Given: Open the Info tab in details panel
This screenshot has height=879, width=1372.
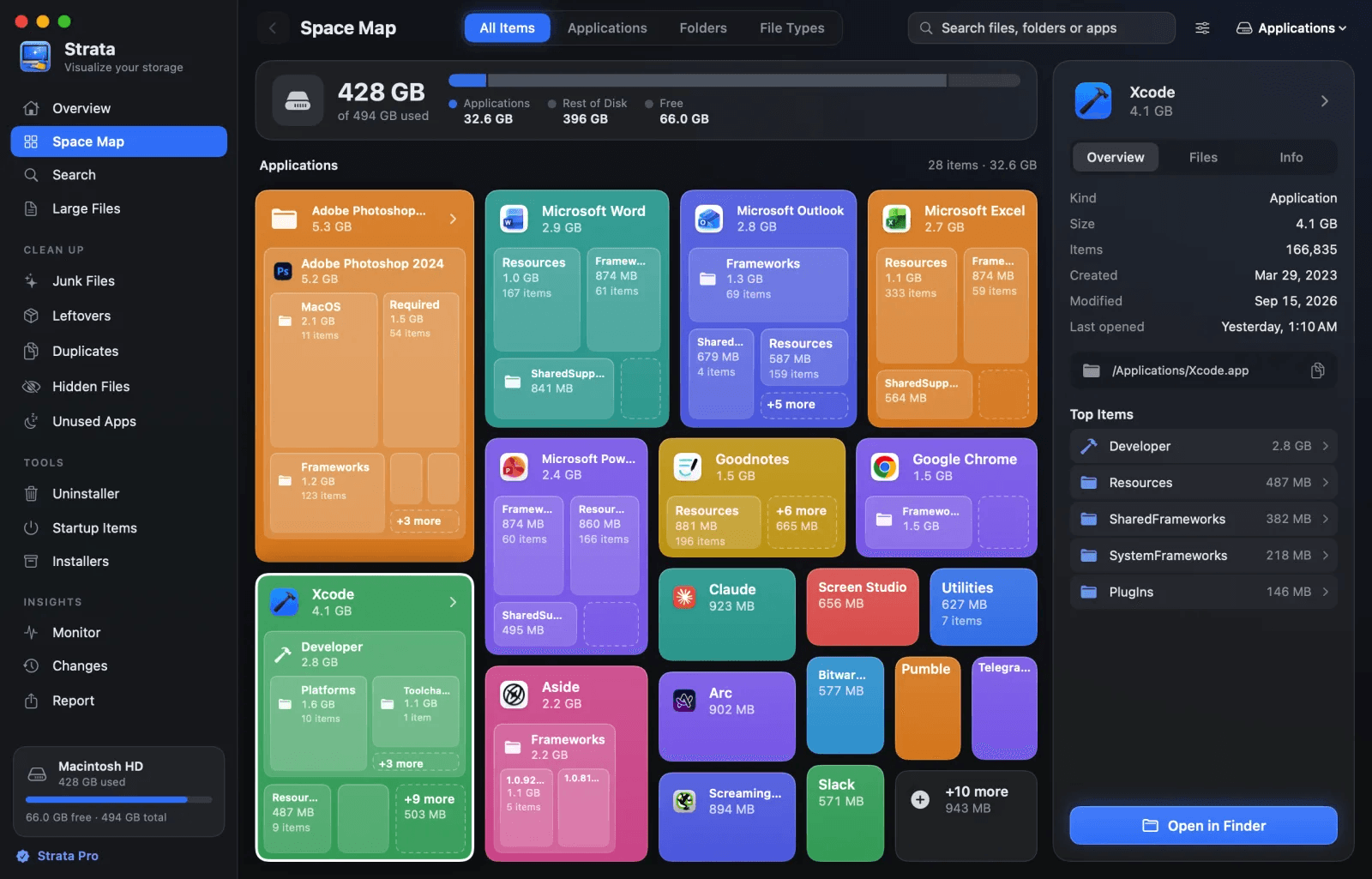Looking at the screenshot, I should coord(1291,157).
